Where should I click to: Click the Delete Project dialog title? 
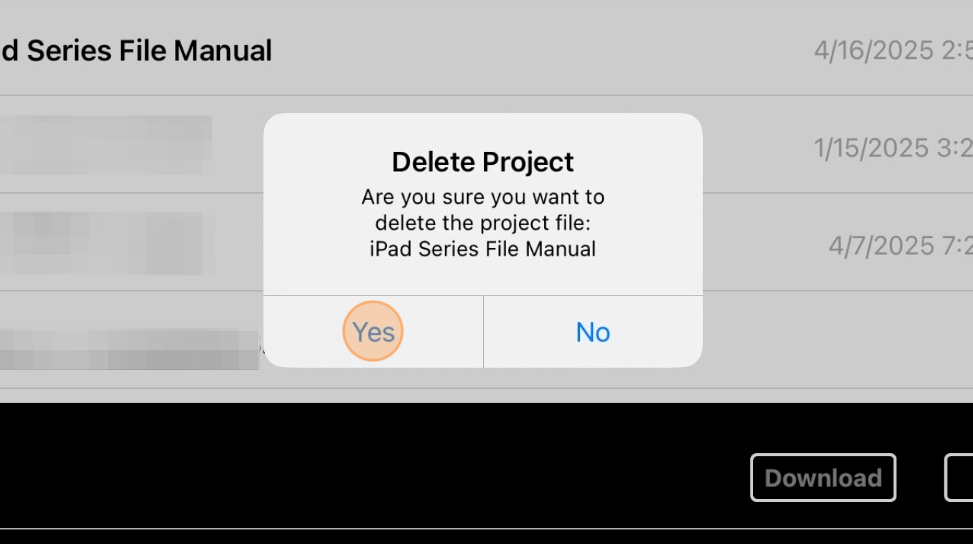(483, 162)
